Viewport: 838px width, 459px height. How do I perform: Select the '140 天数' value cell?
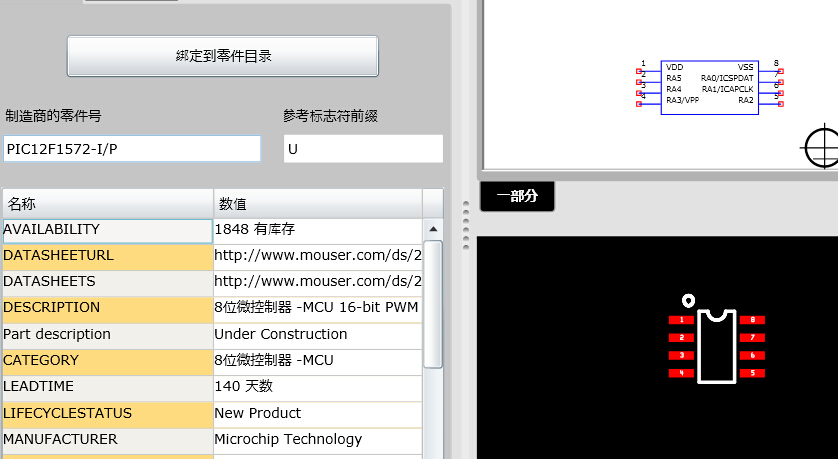318,388
